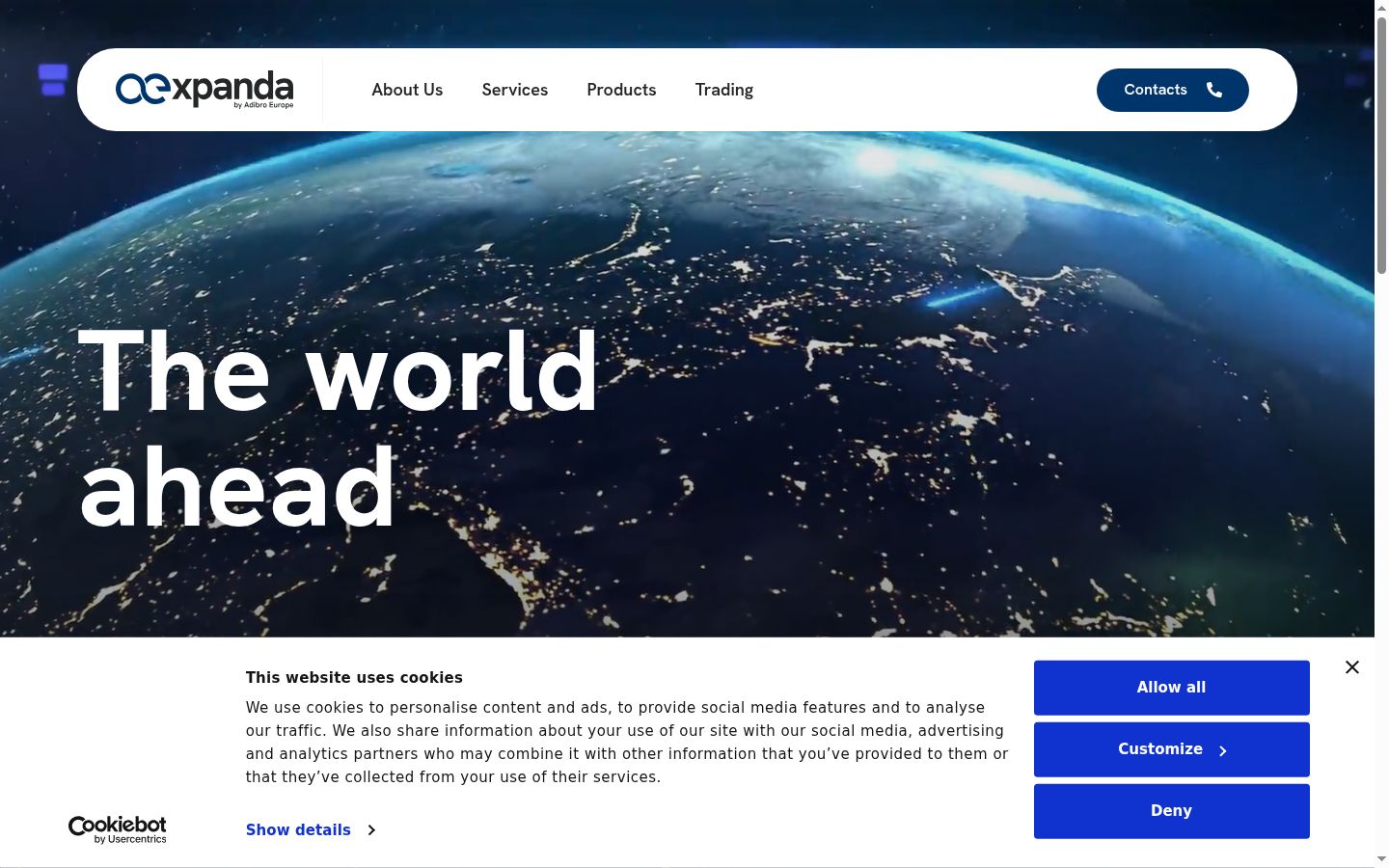Click "The world ahead" hero heading
Viewport: 1389px width, 868px height.
[339, 429]
